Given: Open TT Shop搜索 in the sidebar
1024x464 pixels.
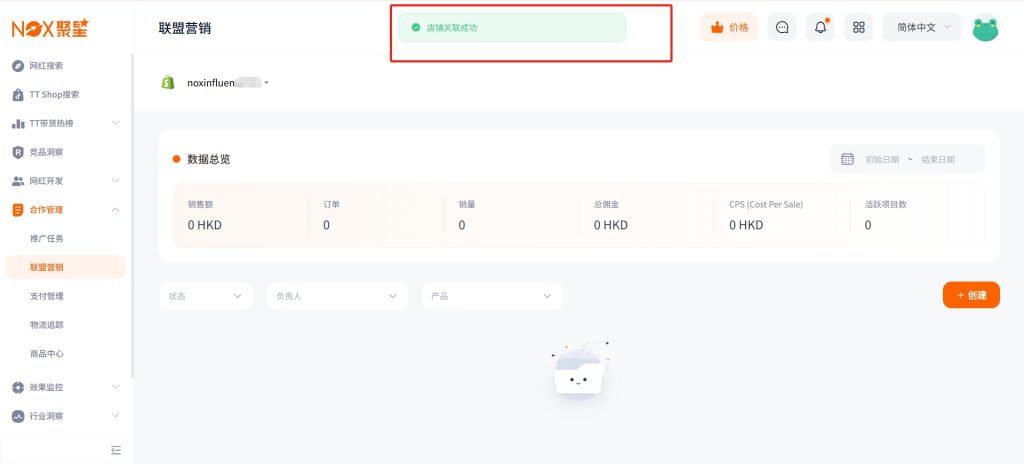Looking at the screenshot, I should (54, 95).
